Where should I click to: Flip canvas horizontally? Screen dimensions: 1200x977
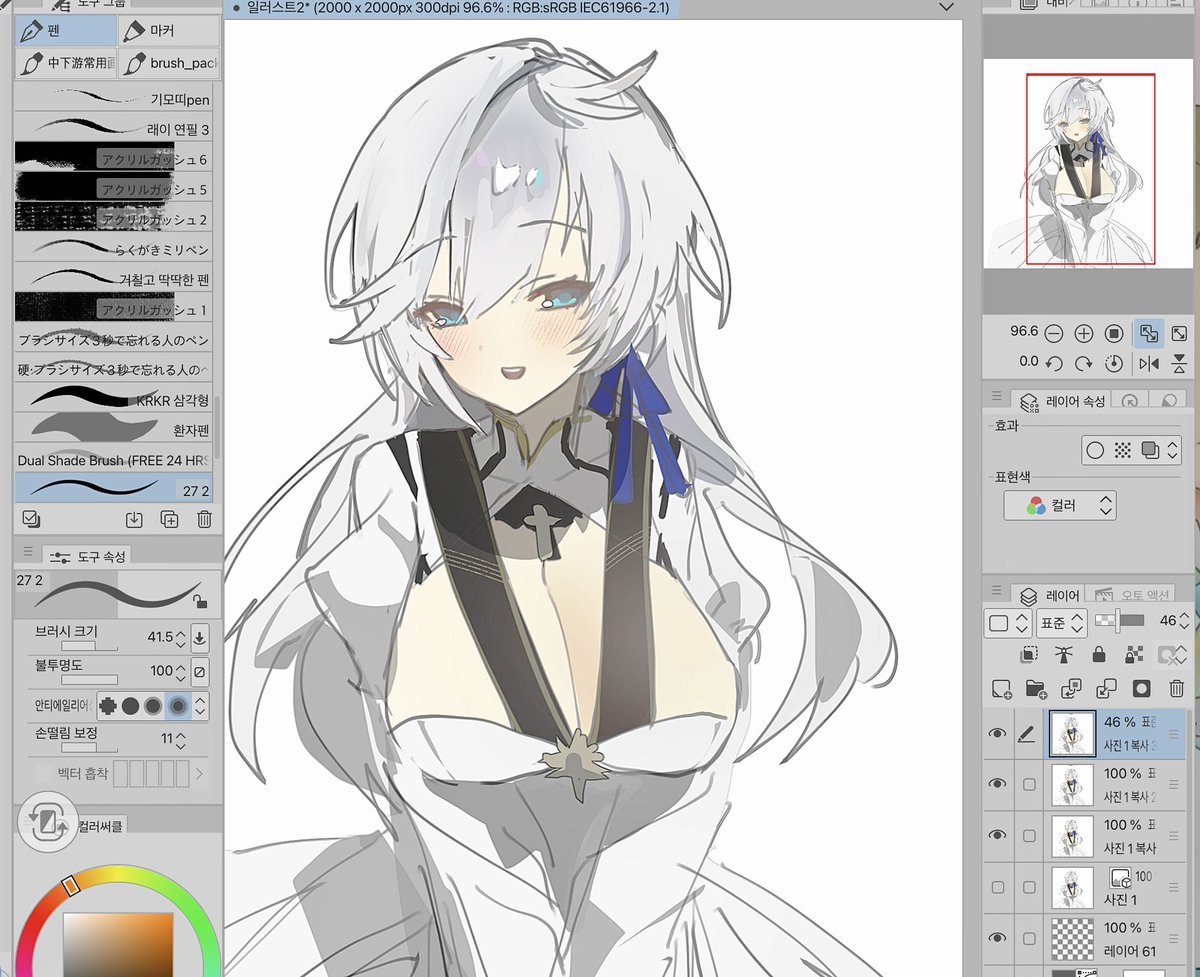[1149, 363]
